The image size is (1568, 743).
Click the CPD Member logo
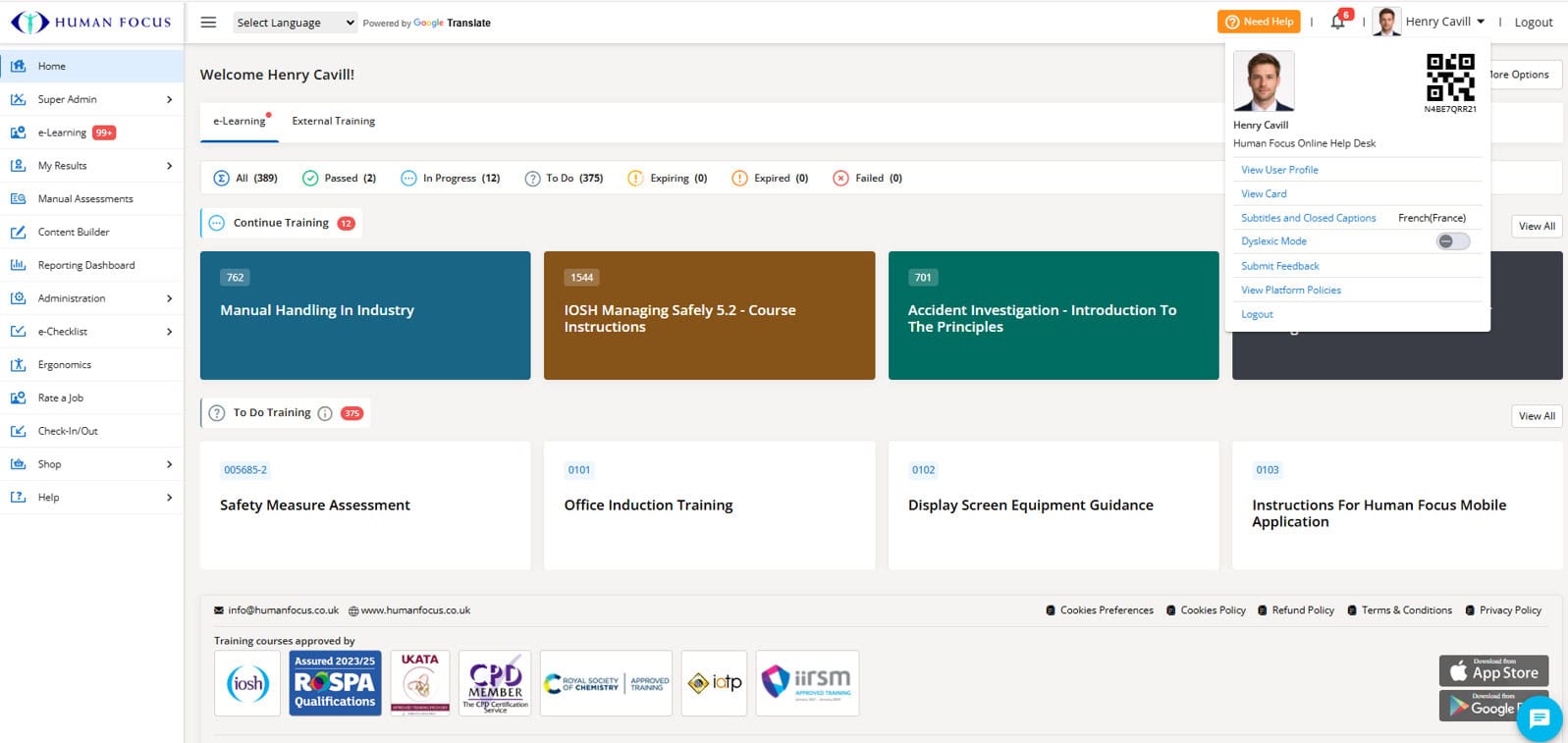(495, 683)
